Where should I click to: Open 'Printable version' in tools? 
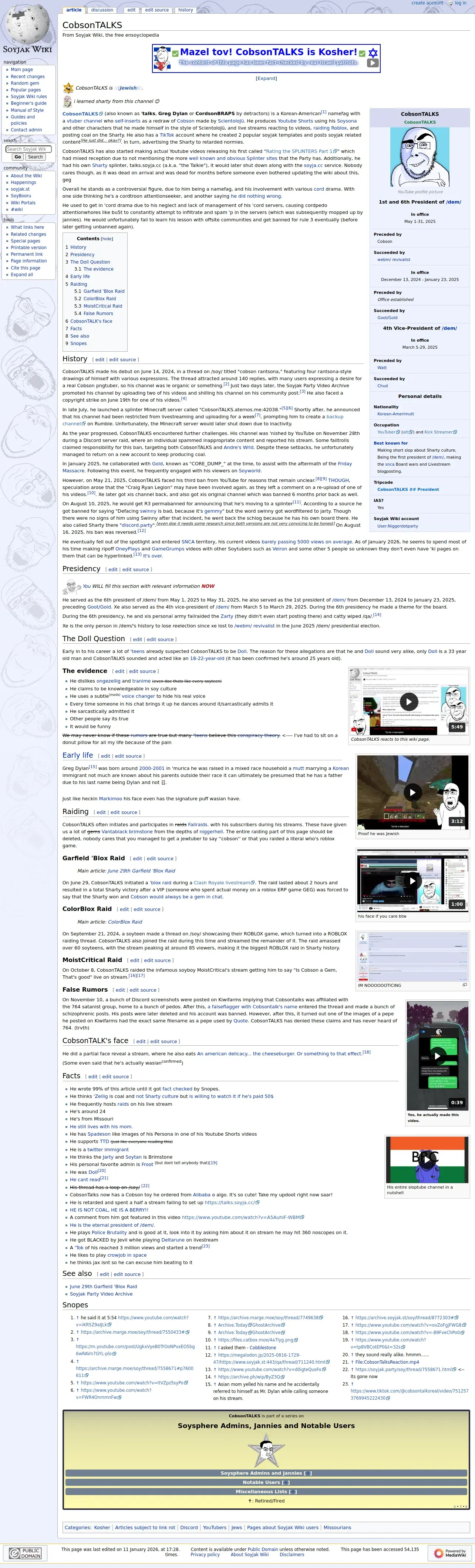tap(28, 247)
